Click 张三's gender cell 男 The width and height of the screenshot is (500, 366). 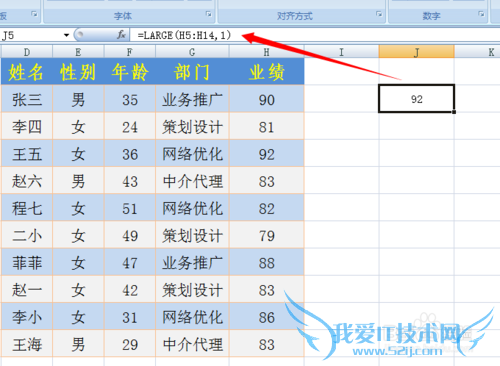click(x=78, y=99)
